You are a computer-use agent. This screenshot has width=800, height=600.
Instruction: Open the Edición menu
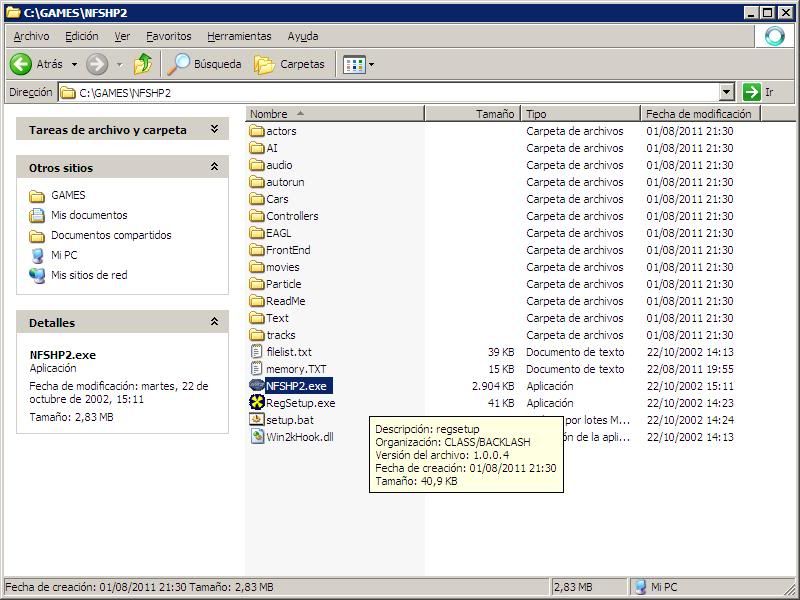pos(82,36)
